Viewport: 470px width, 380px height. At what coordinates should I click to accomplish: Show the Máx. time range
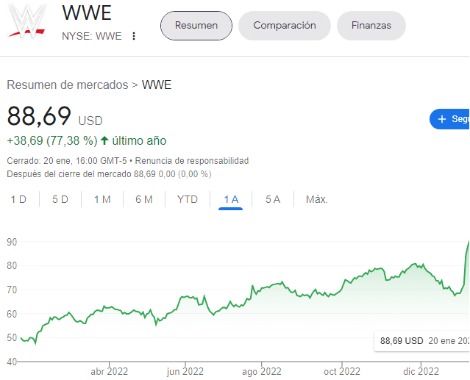pos(317,199)
